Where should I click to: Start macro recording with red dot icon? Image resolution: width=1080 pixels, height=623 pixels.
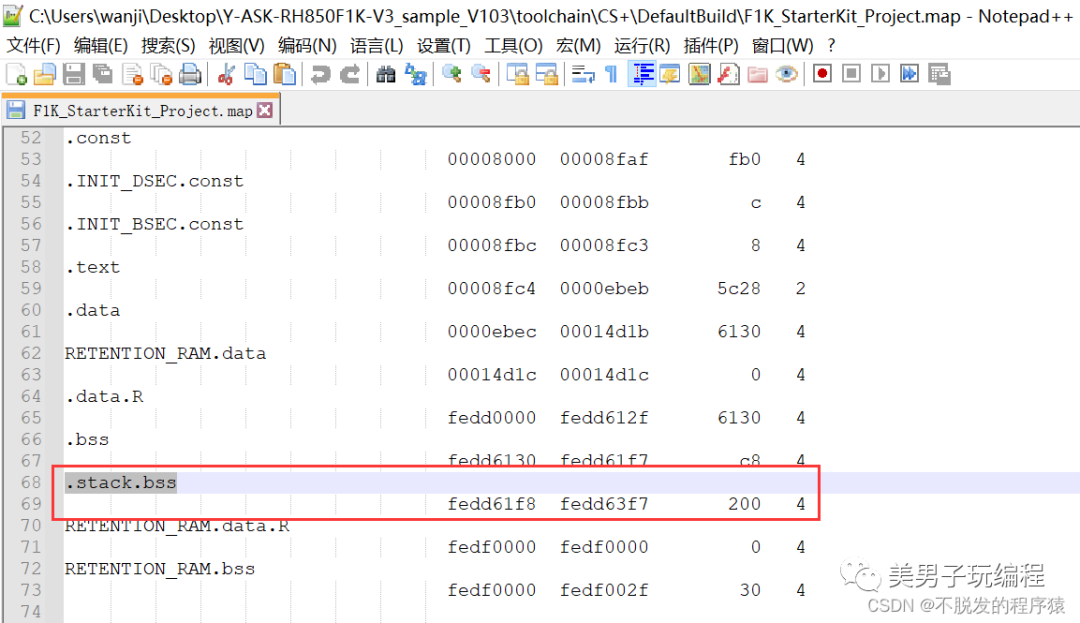click(x=822, y=74)
